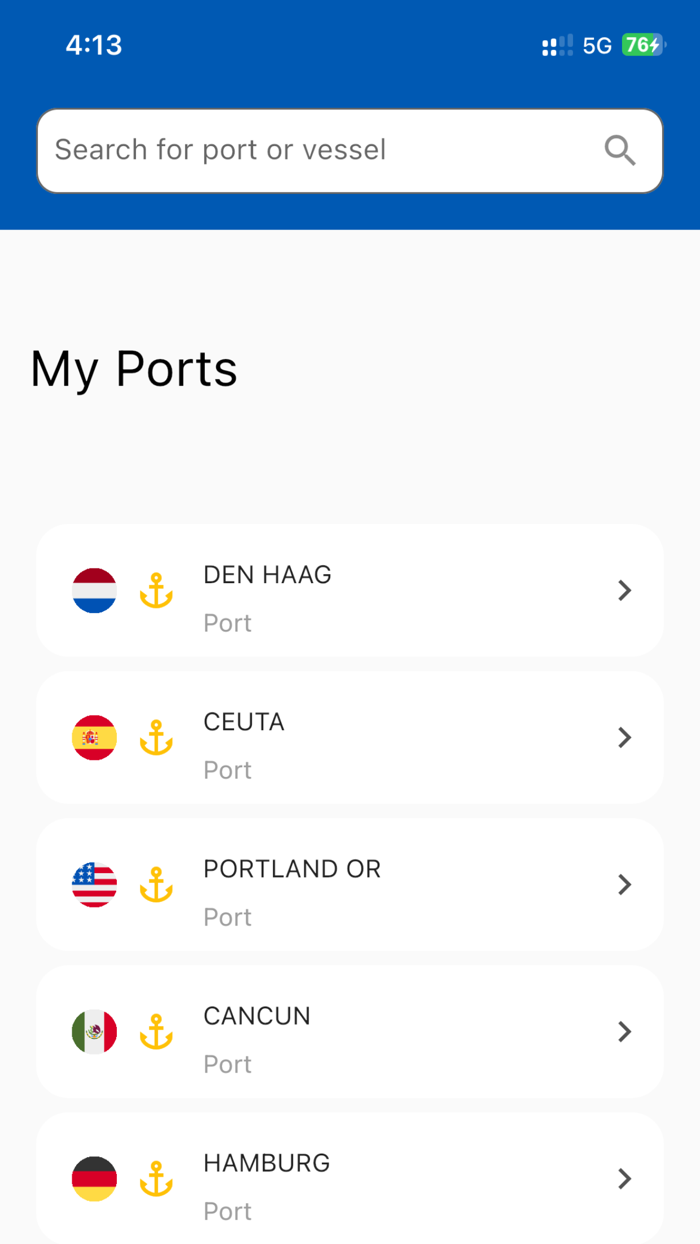Select the Den Haag port card
The width and height of the screenshot is (700, 1244).
pyautogui.click(x=350, y=591)
